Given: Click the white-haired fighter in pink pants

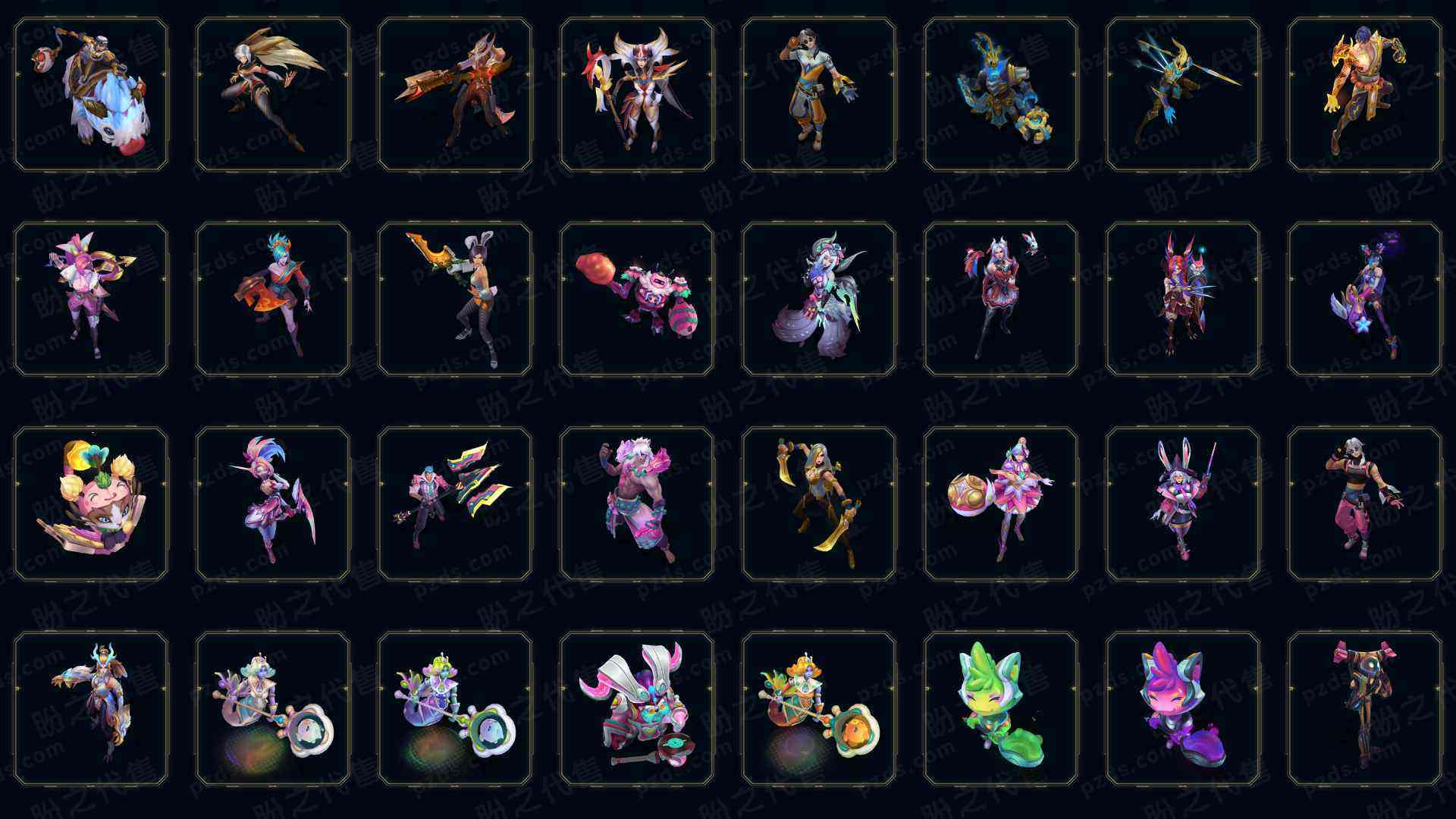Looking at the screenshot, I should pyautogui.click(x=1365, y=504).
